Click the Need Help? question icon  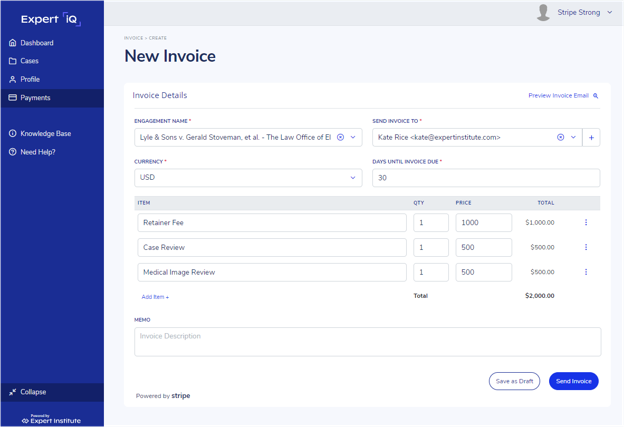[13, 152]
